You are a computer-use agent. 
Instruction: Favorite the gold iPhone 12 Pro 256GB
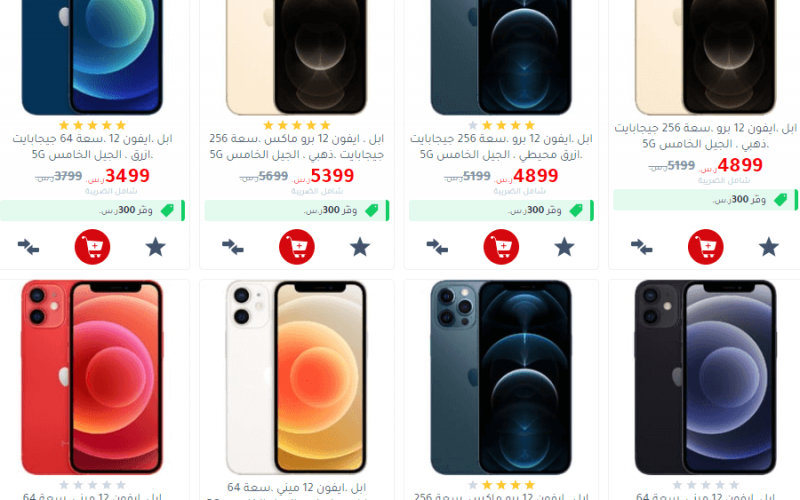[768, 247]
